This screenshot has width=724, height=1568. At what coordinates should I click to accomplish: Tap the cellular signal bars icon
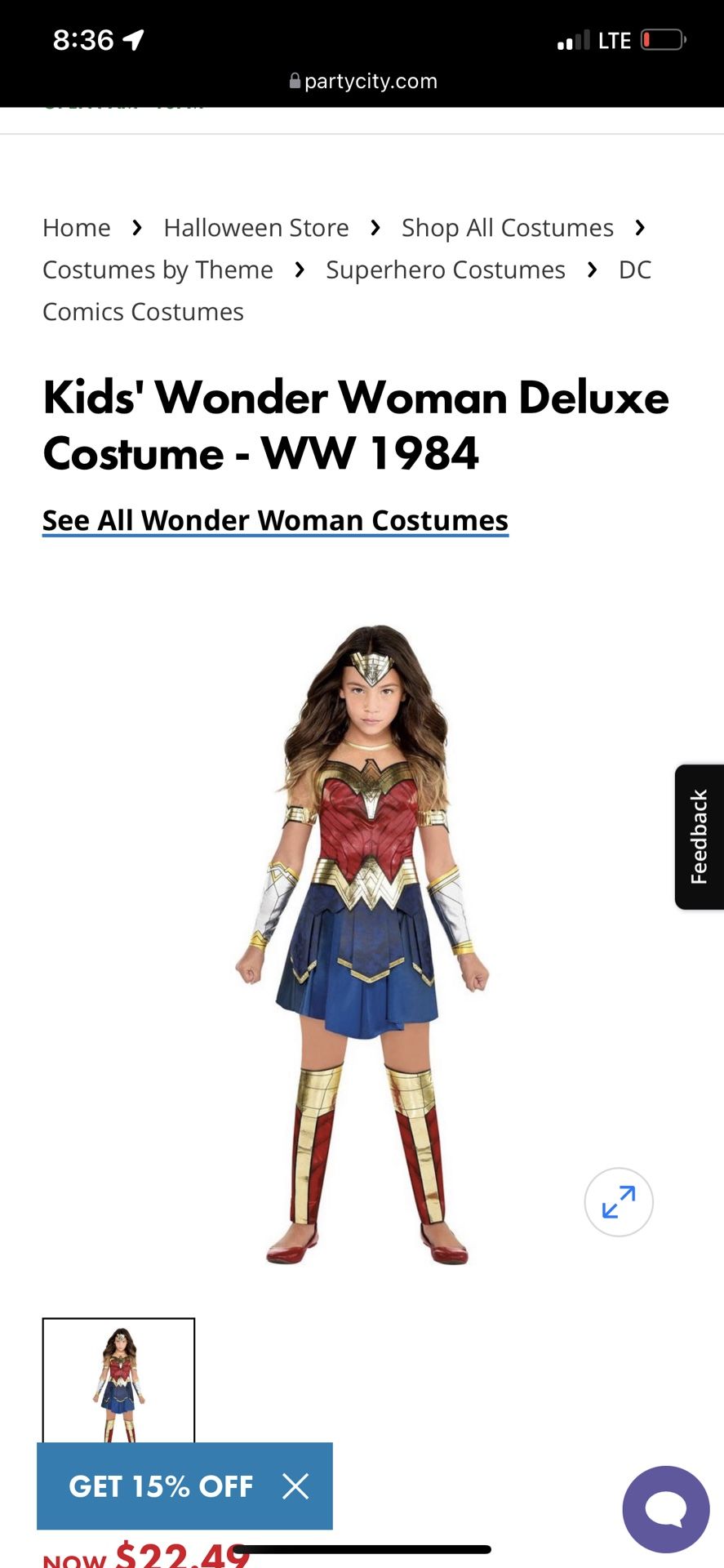pyautogui.click(x=573, y=40)
